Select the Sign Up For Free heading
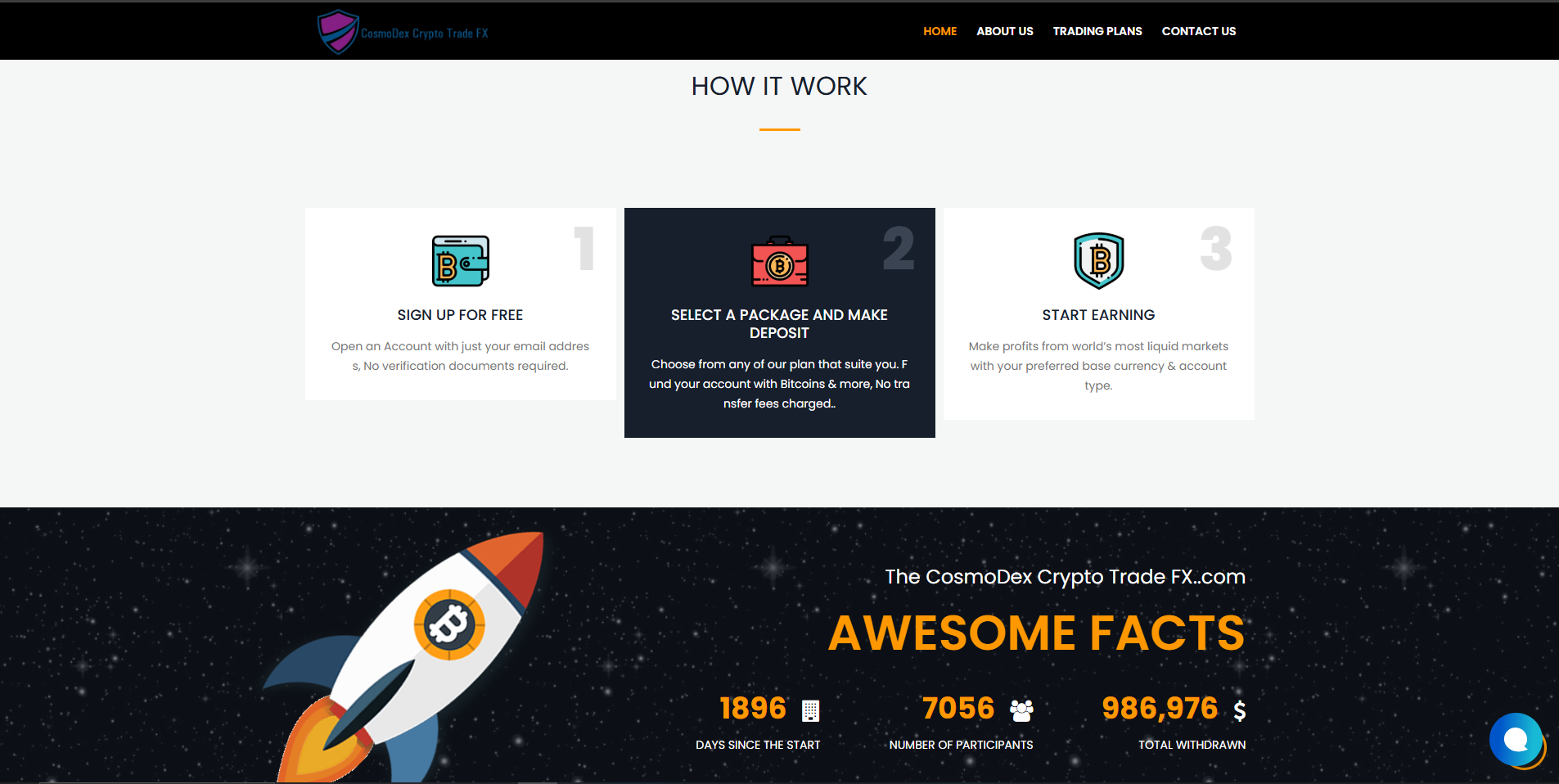The width and height of the screenshot is (1559, 784). 460,315
